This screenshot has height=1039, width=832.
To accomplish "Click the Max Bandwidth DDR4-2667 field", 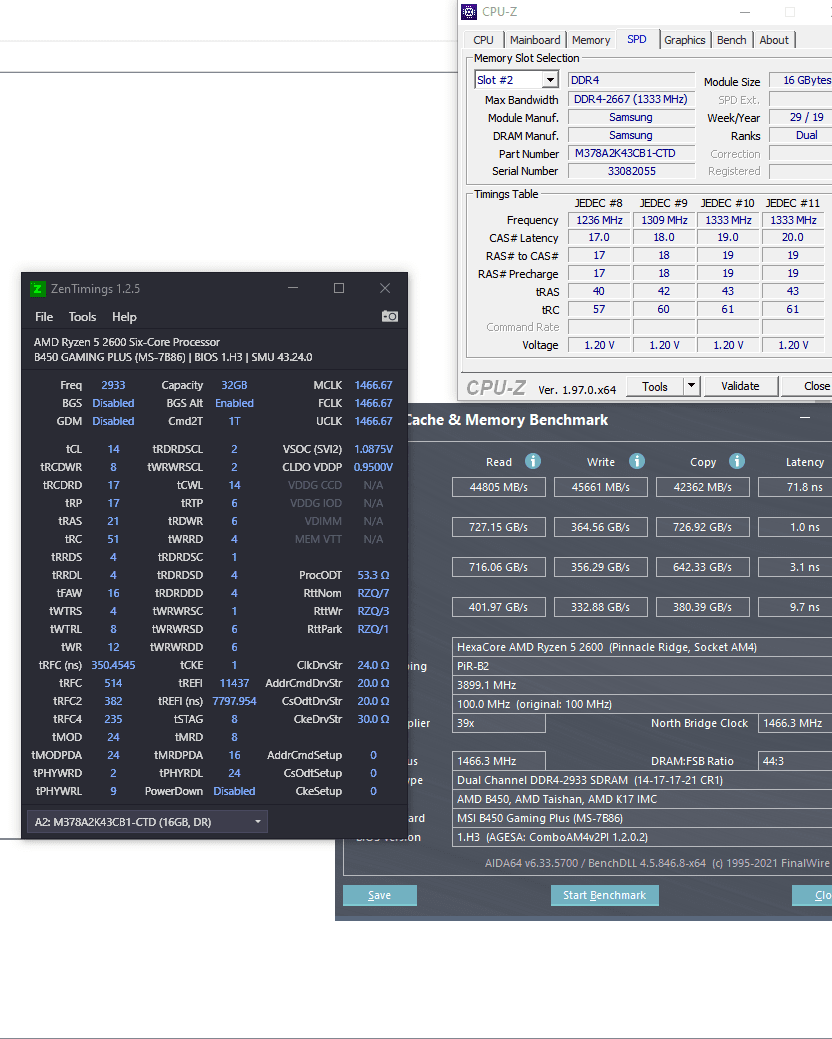I will tap(631, 99).
